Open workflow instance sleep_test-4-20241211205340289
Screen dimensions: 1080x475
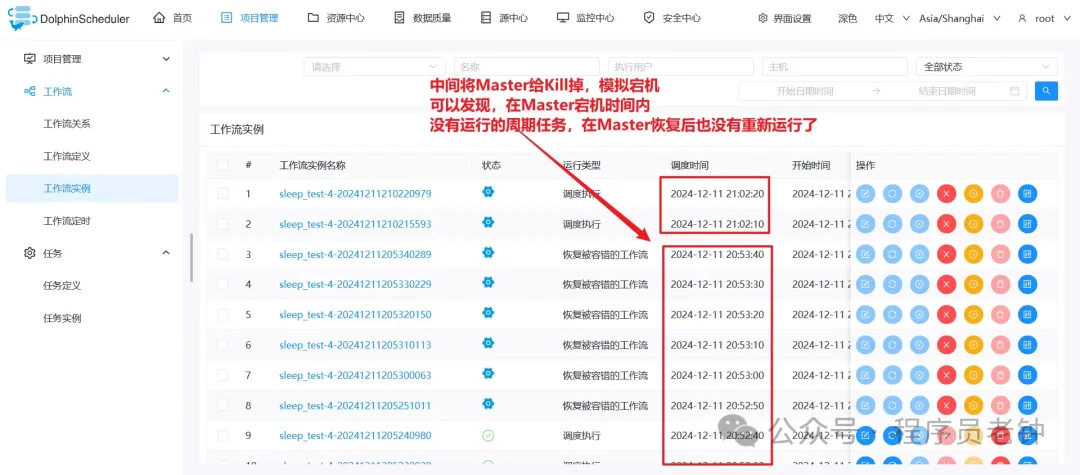tap(355, 254)
